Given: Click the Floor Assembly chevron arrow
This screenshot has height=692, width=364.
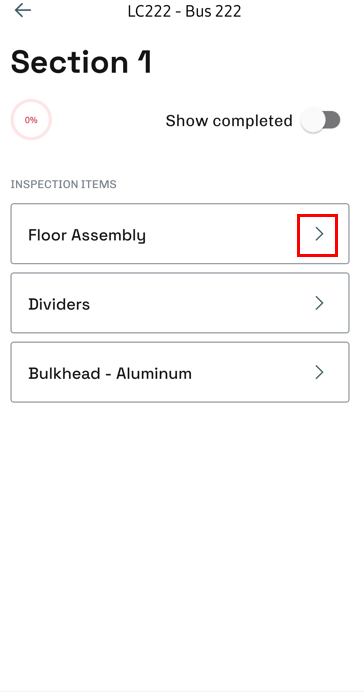Looking at the screenshot, I should [319, 234].
